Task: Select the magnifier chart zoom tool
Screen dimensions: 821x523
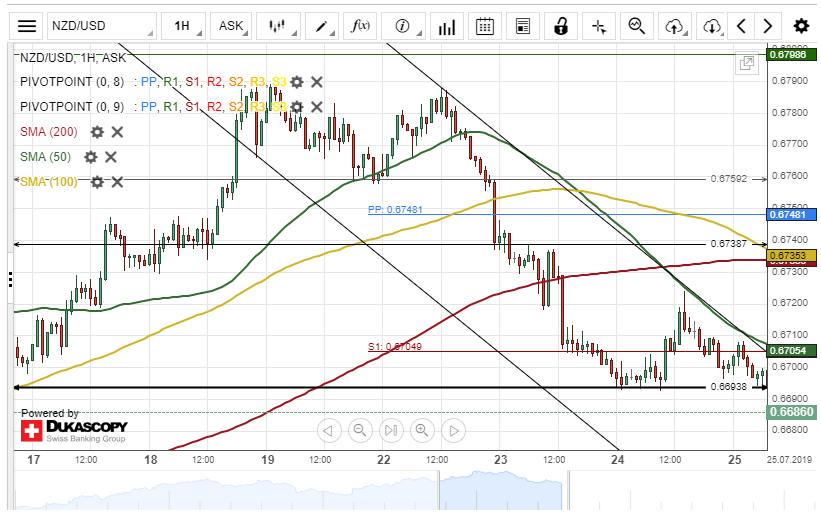Action: coord(637,26)
